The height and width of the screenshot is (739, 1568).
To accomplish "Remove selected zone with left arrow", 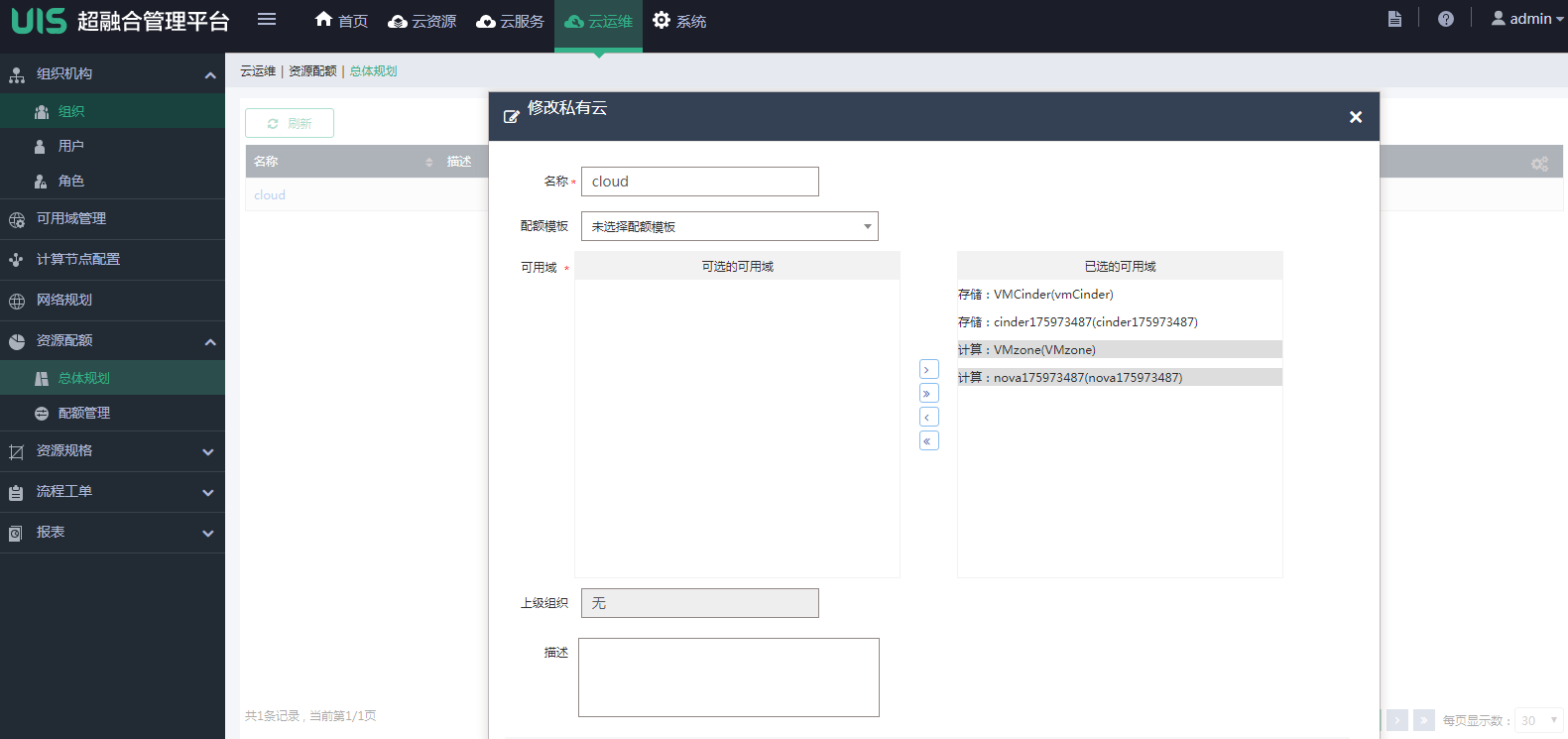I will coord(928,418).
